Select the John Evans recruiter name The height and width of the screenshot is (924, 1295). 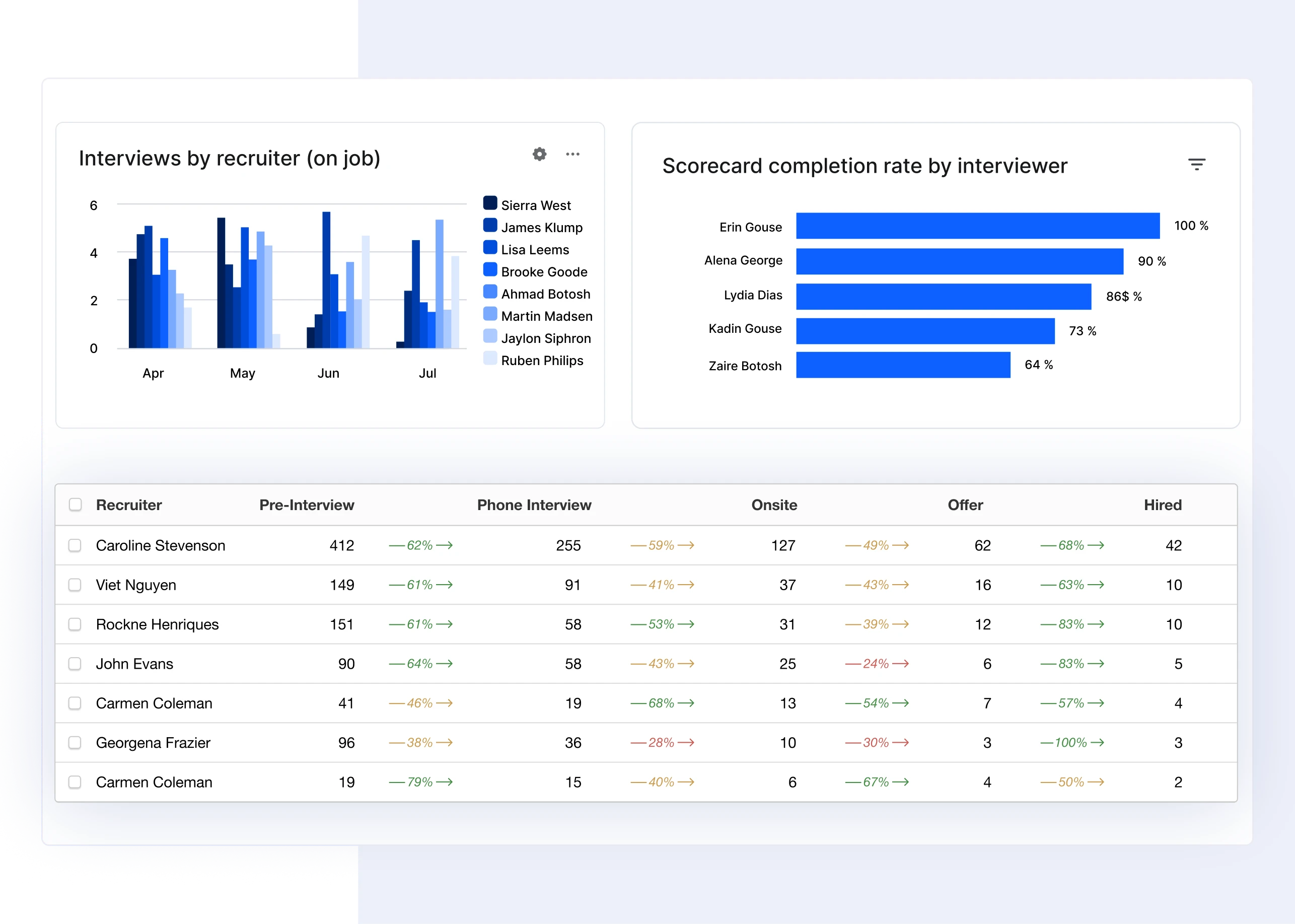(134, 663)
